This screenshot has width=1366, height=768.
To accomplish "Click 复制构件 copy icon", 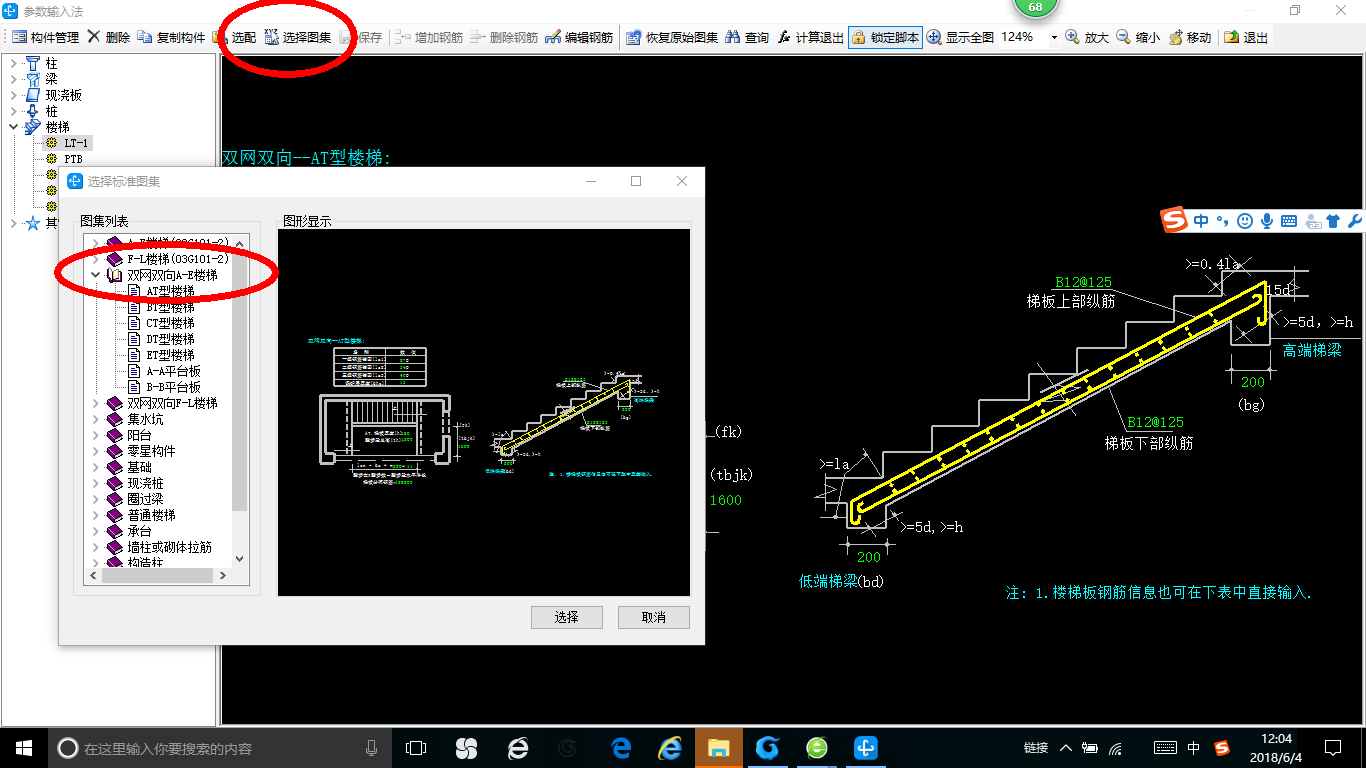I will (x=145, y=37).
